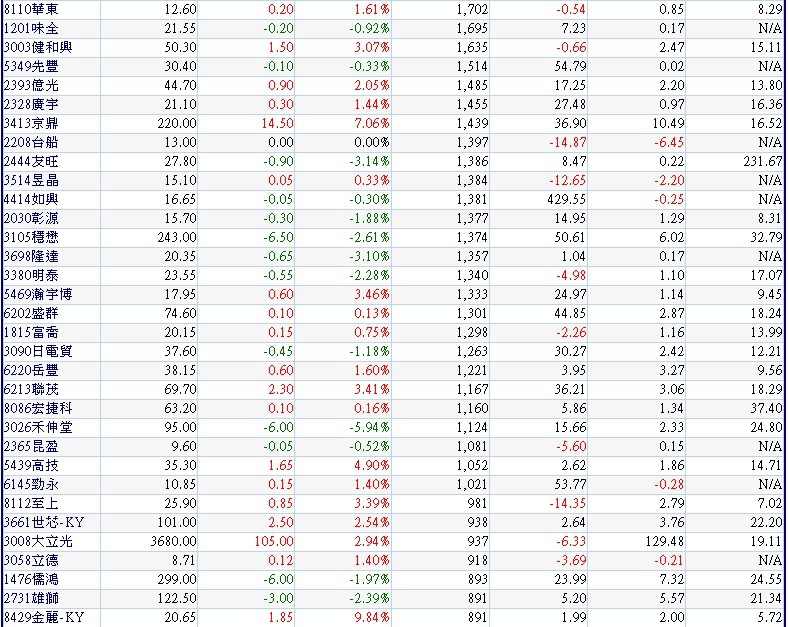Click price 3680.00 of 大立光
789x627 pixels.
(174, 541)
